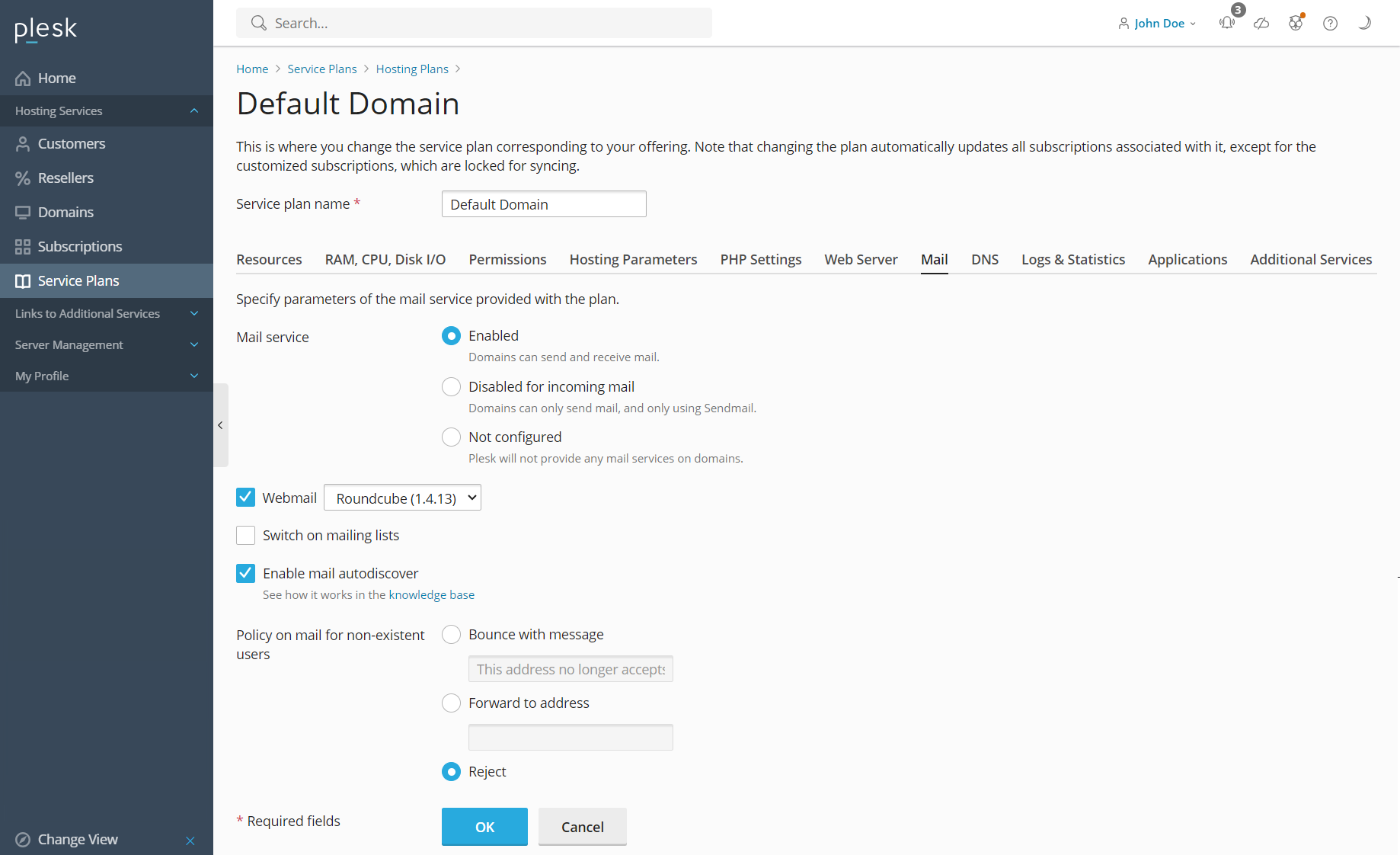The image size is (1400, 855).
Task: Click the cloud status icon in top bar
Action: click(1261, 23)
